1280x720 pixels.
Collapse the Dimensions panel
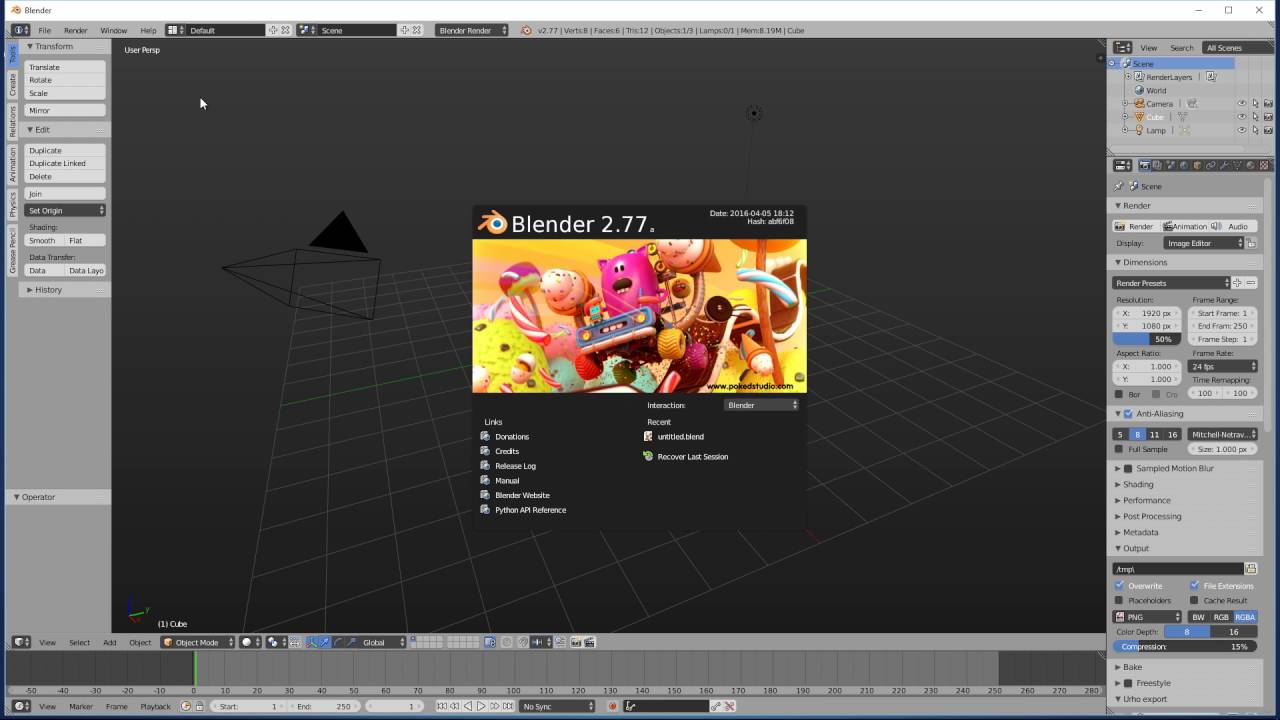[1144, 262]
